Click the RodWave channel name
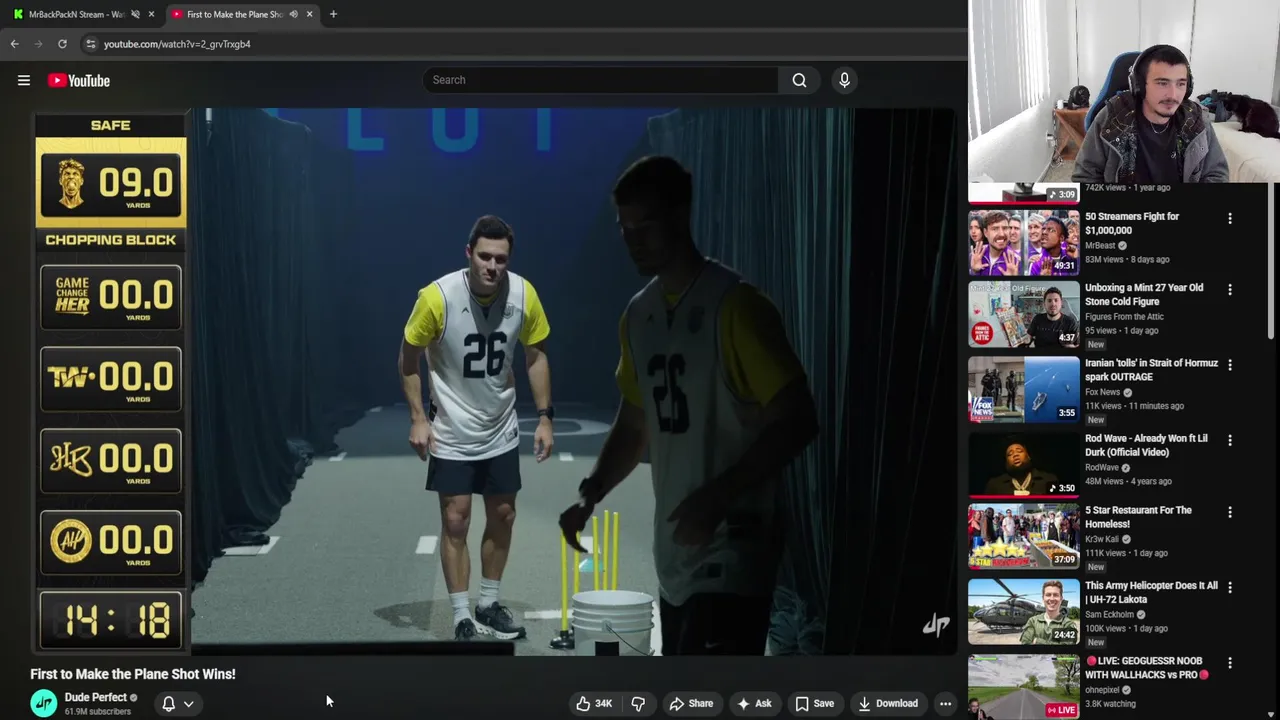Viewport: 1280px width, 720px height. click(x=1102, y=467)
